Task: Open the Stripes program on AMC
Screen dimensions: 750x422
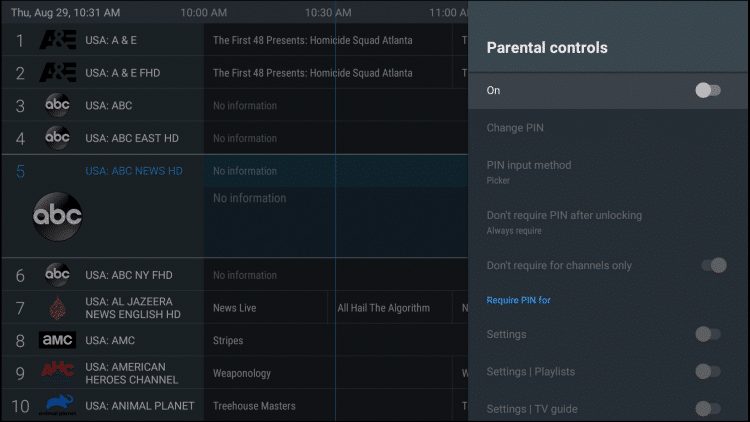Action: (x=336, y=340)
